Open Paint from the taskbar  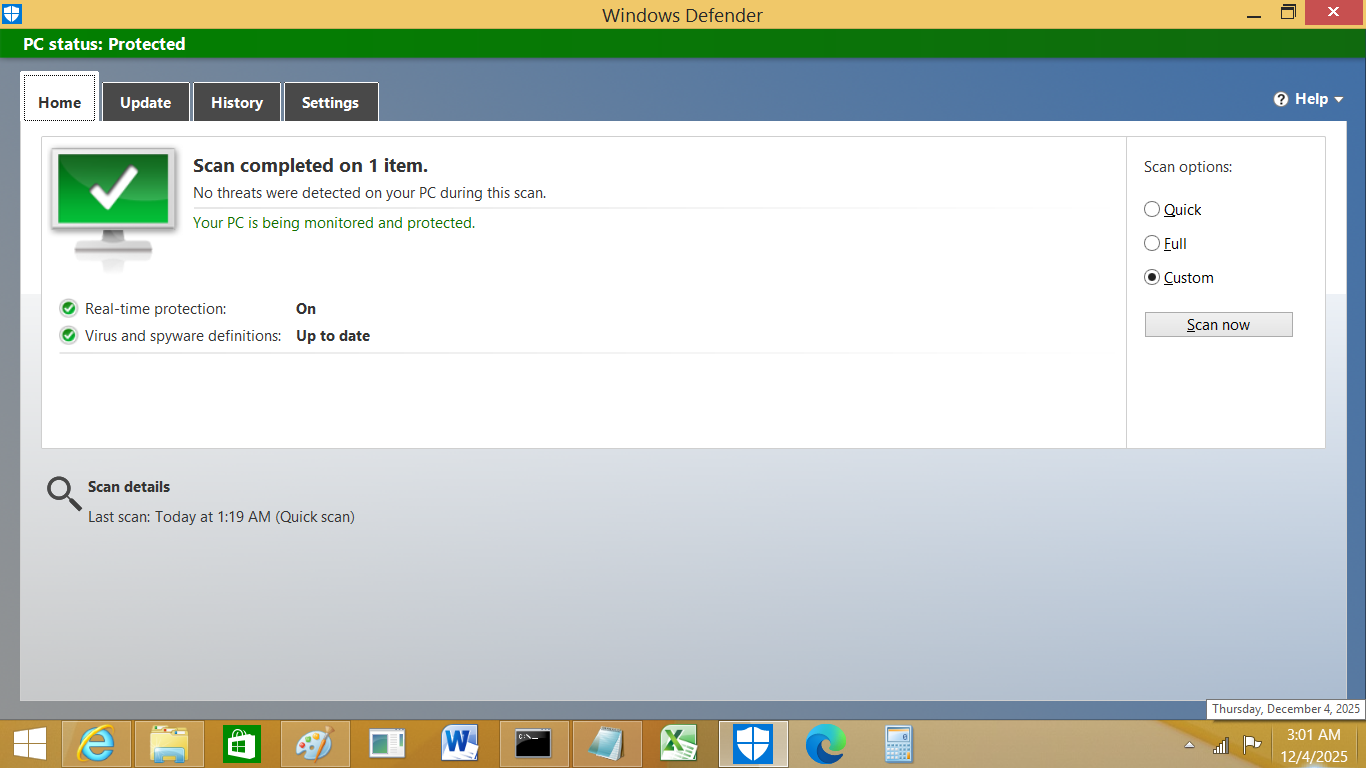[x=315, y=744]
